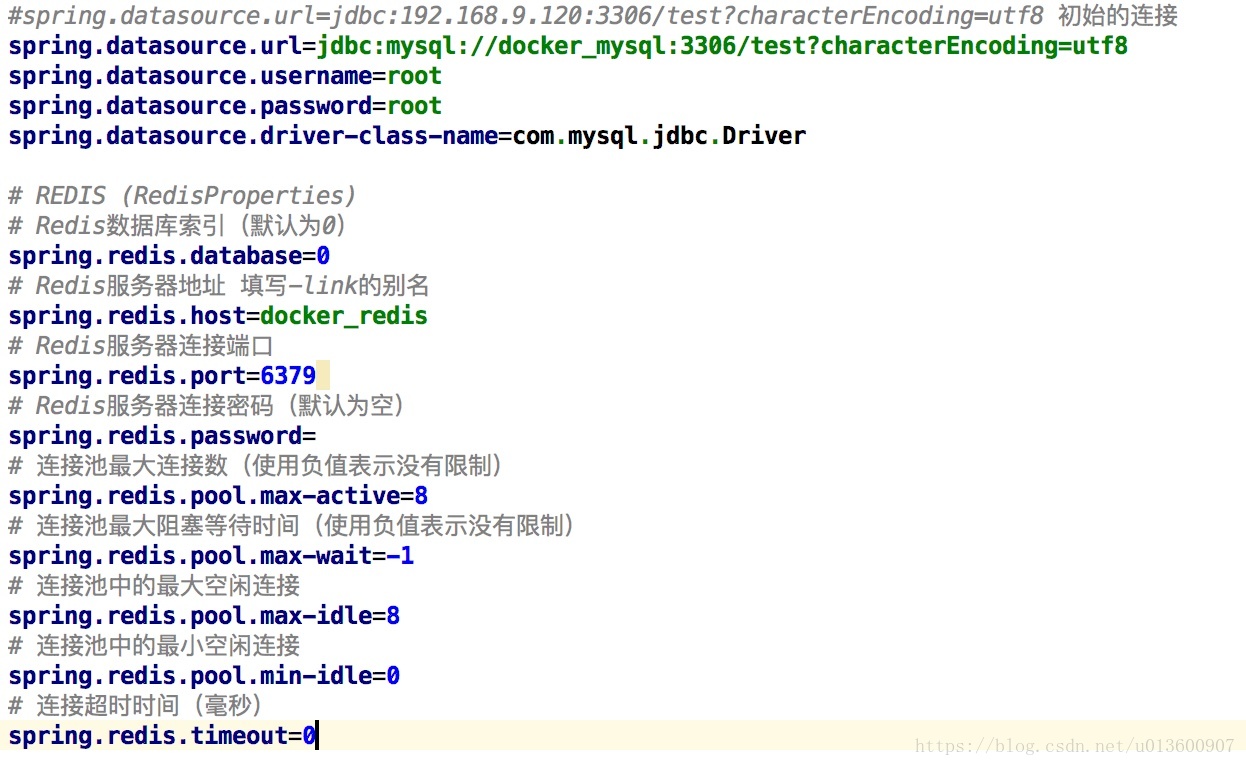The height and width of the screenshot is (766, 1246).
Task: Click the 'Redis服务器连接密码' comment
Action: 207,405
